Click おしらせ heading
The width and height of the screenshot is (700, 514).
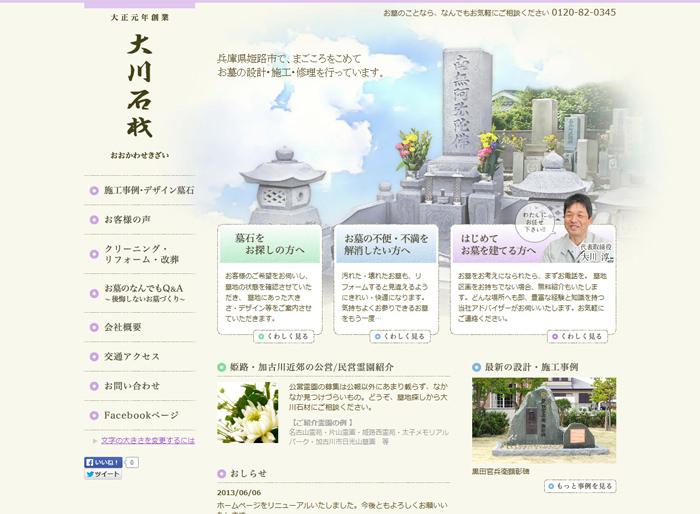[248, 473]
